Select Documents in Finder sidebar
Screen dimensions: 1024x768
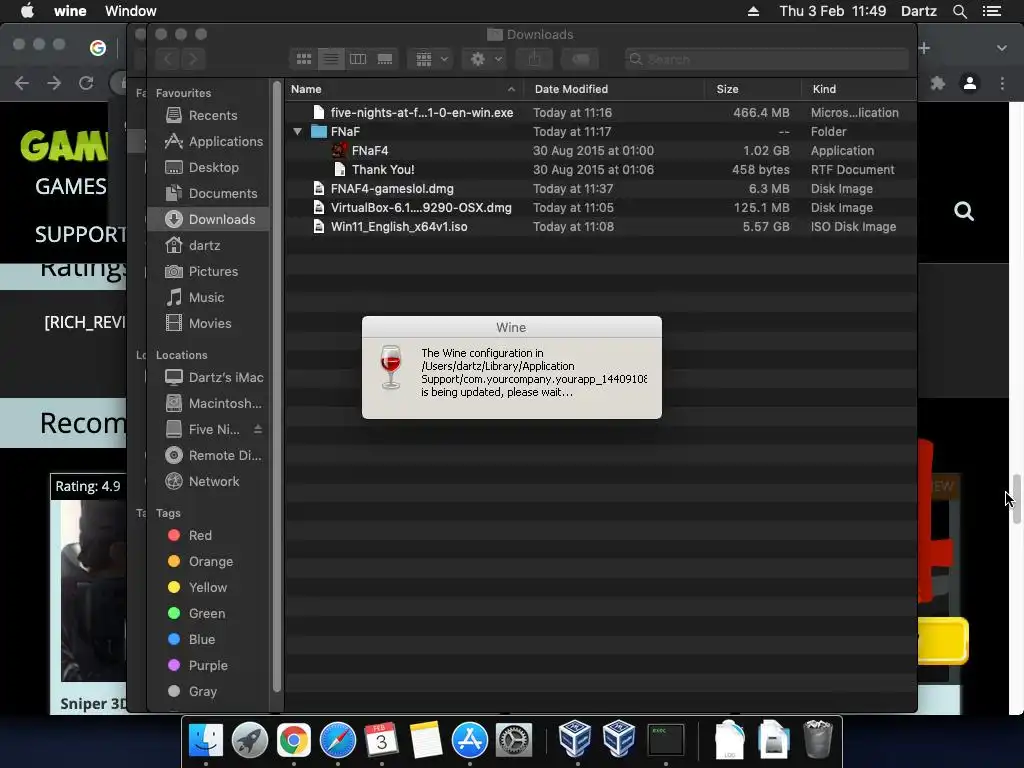208,193
